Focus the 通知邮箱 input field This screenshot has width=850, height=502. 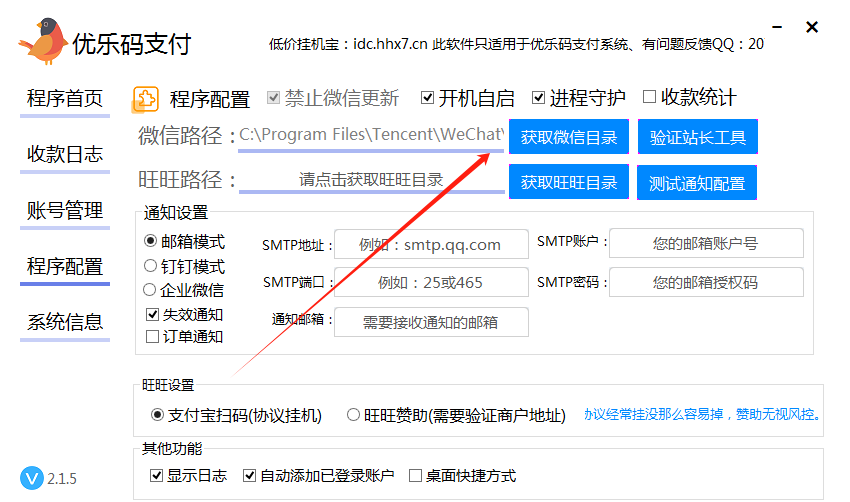(x=431, y=322)
